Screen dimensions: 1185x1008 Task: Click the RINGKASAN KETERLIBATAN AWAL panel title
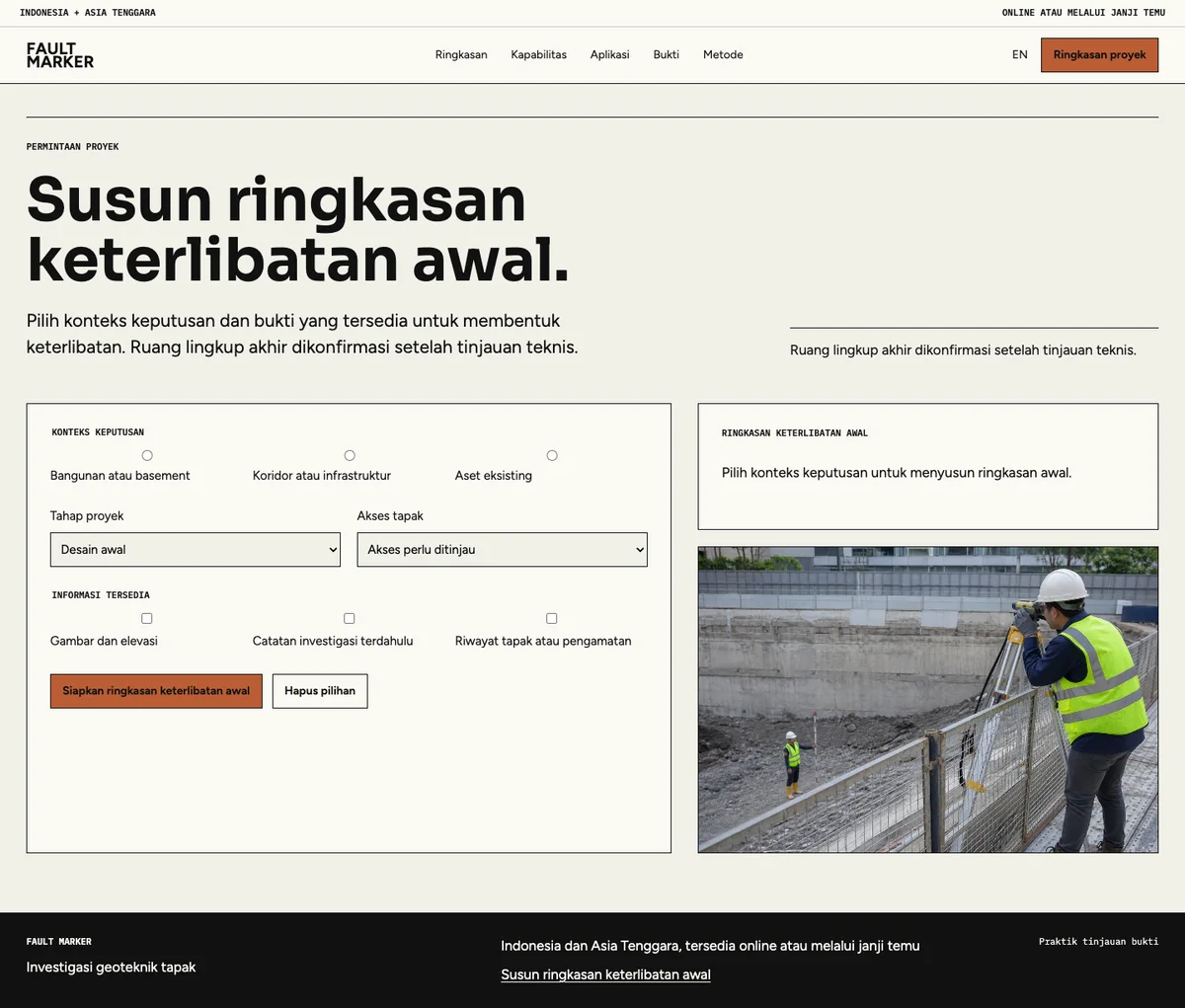click(x=795, y=433)
